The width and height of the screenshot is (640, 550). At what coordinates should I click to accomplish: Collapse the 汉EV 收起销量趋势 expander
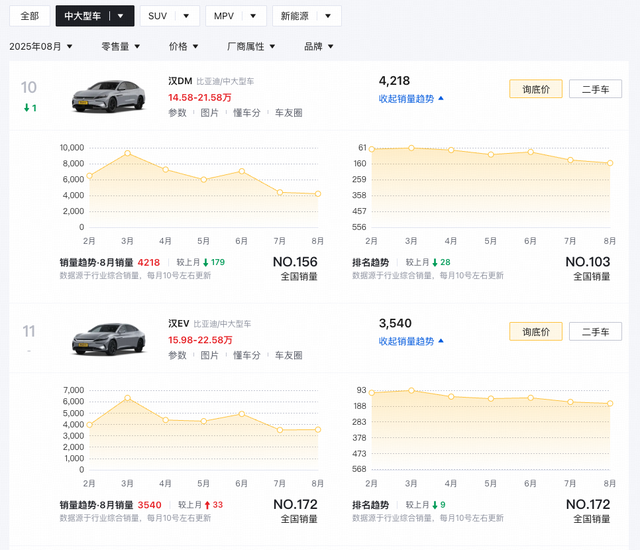(411, 341)
